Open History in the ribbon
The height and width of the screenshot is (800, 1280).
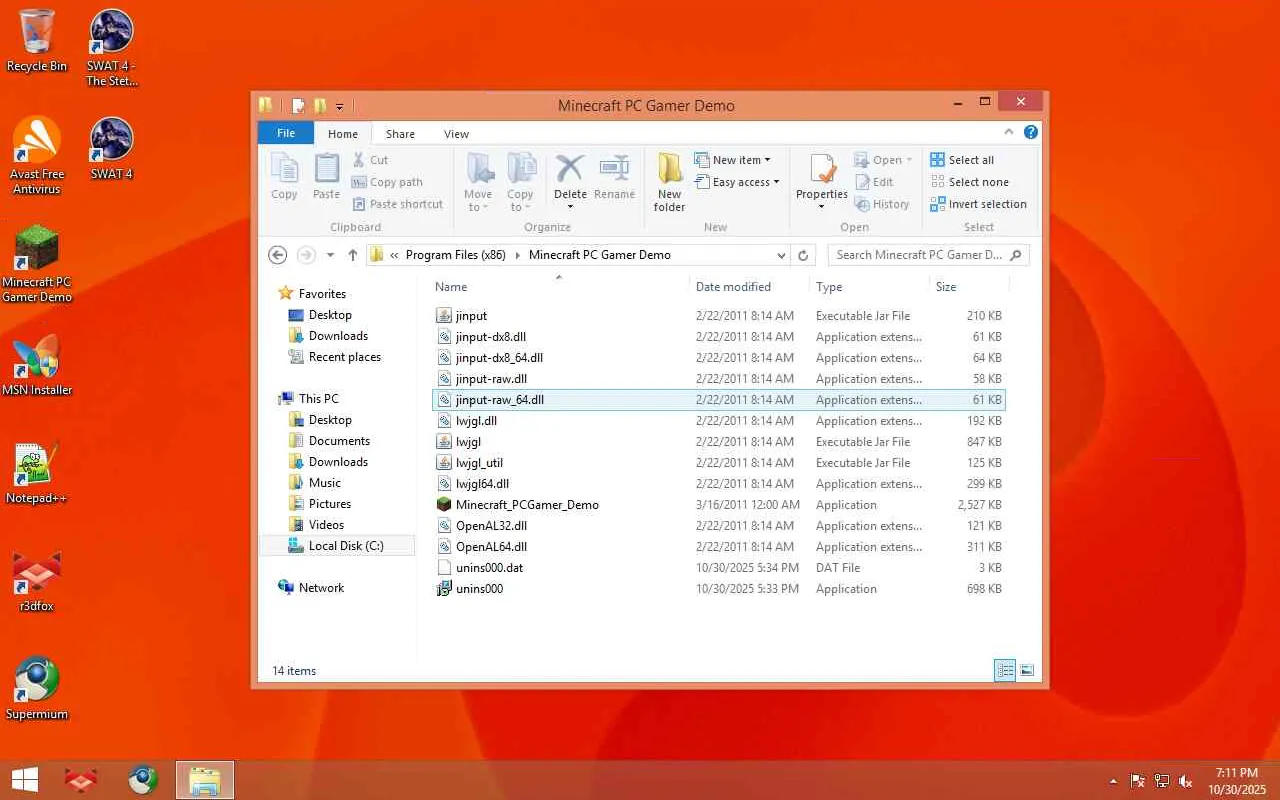(x=882, y=204)
